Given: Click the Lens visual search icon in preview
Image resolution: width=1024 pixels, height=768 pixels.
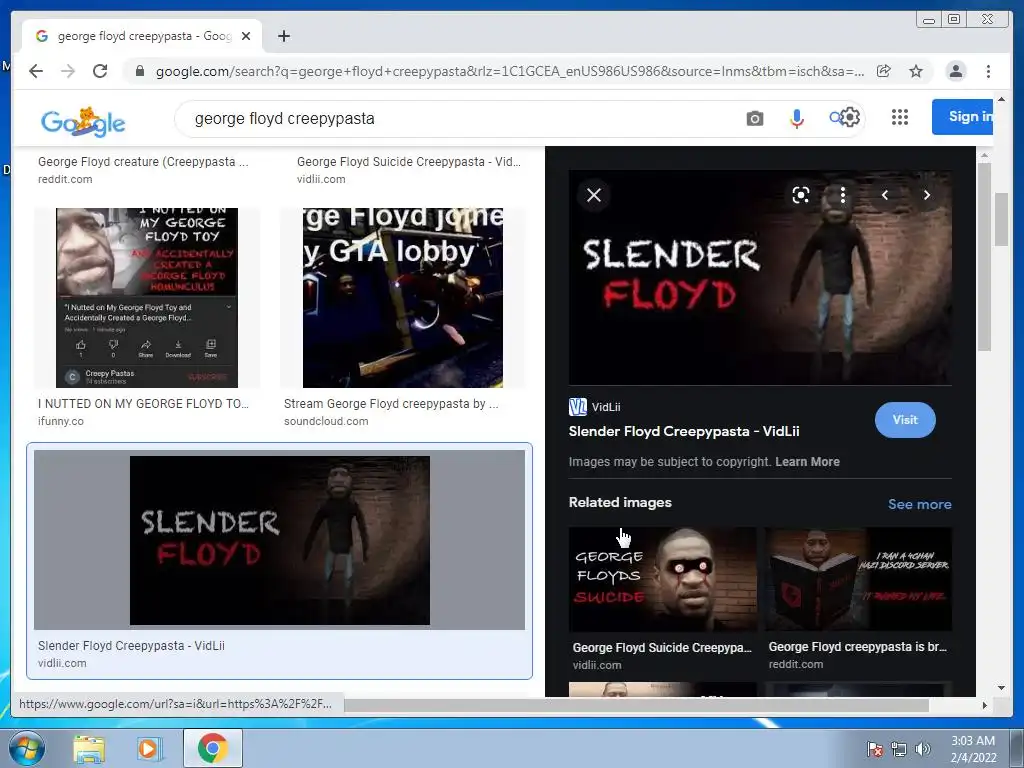Looking at the screenshot, I should [801, 195].
